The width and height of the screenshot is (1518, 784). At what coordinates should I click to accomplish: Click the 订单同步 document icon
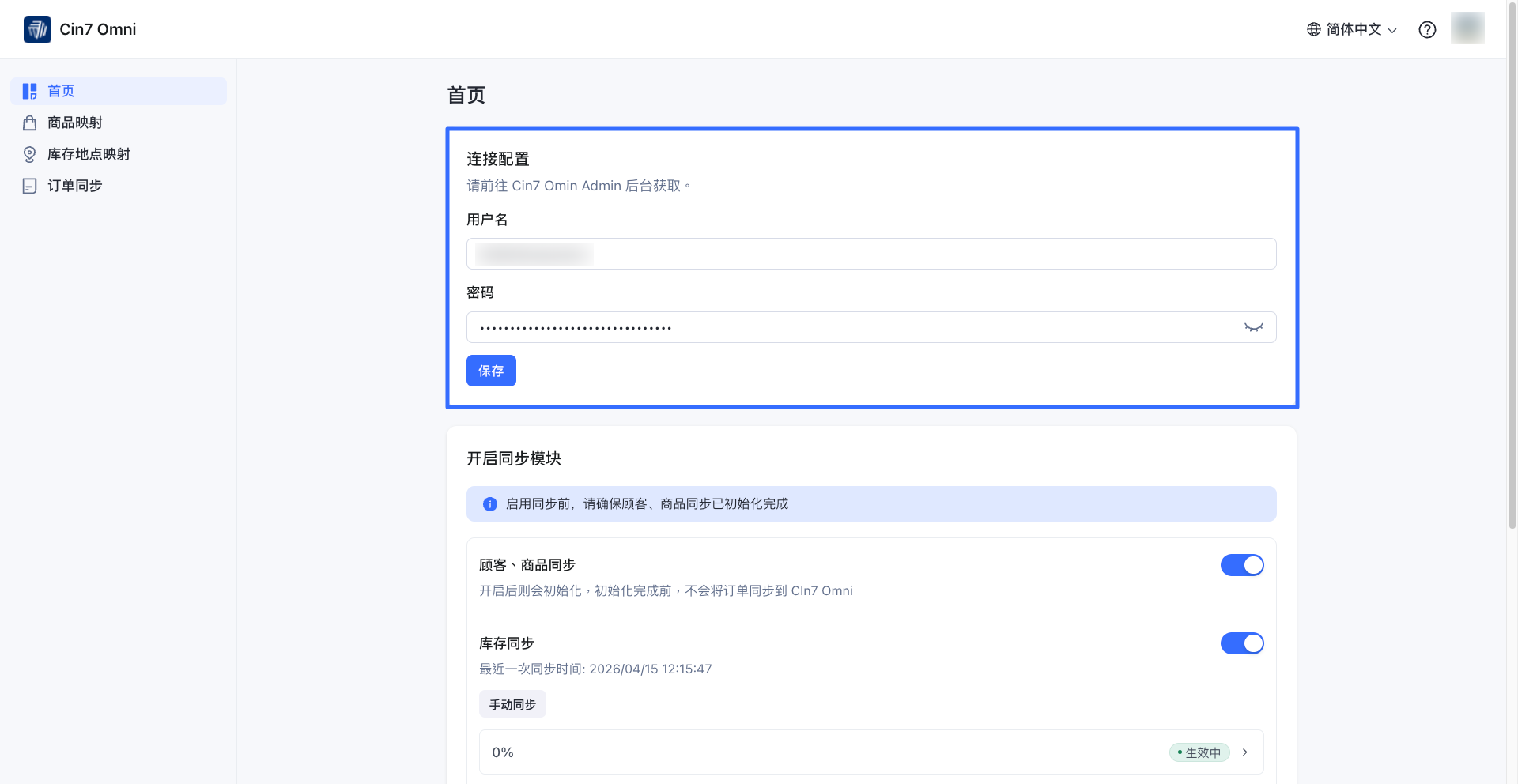(x=30, y=186)
